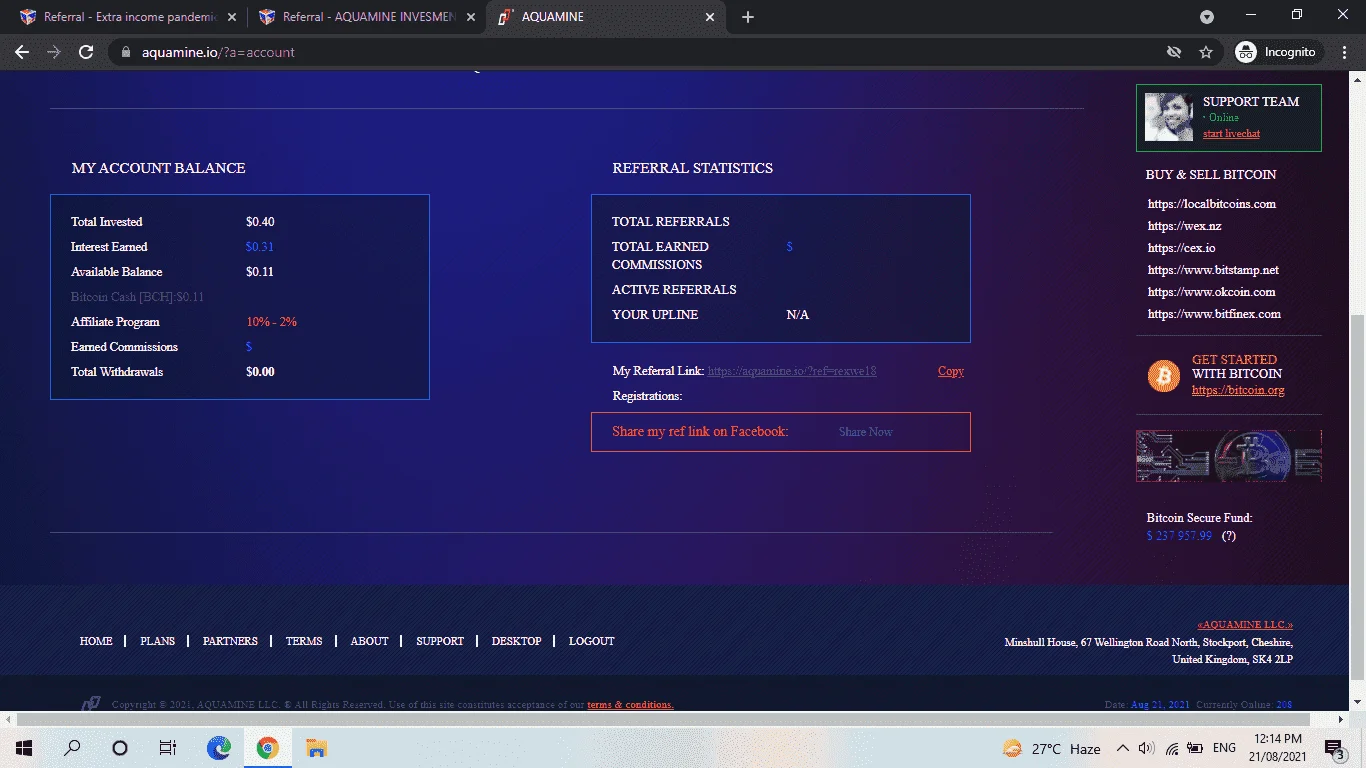The image size is (1366, 768).
Task: Click «AQUAMINE LLC.» company link
Action: [x=1245, y=624]
